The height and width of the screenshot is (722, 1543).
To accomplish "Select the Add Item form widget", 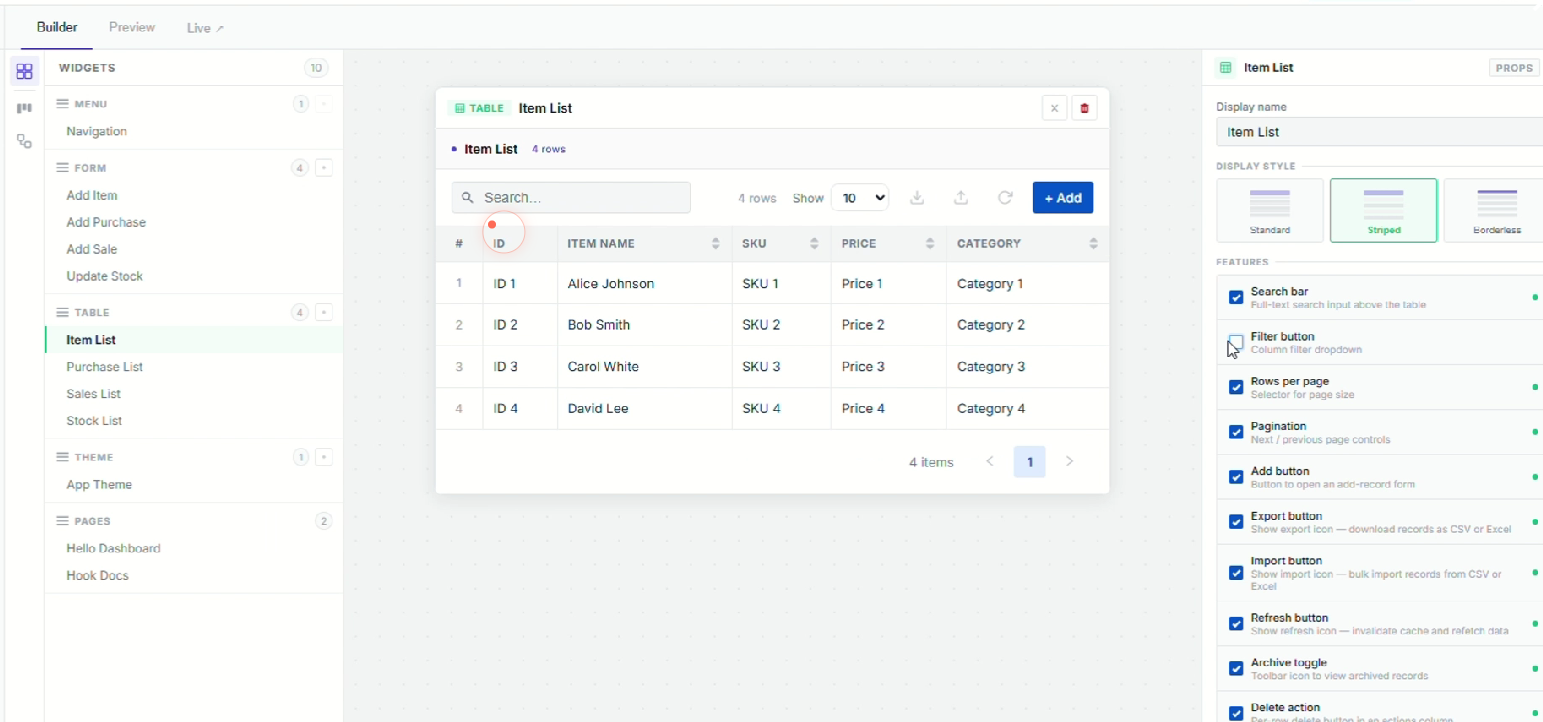I will click(92, 195).
